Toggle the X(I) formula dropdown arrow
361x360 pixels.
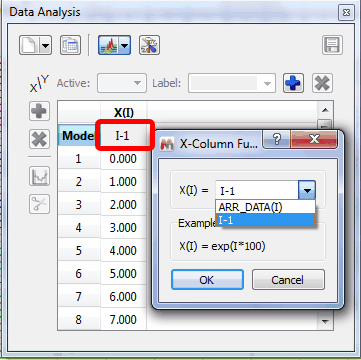[307, 191]
